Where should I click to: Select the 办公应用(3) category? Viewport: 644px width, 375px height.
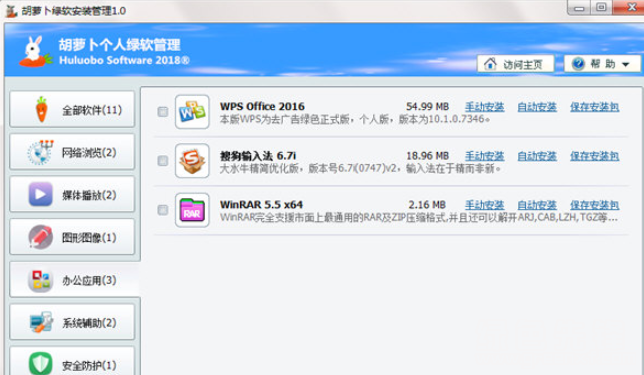tap(74, 280)
